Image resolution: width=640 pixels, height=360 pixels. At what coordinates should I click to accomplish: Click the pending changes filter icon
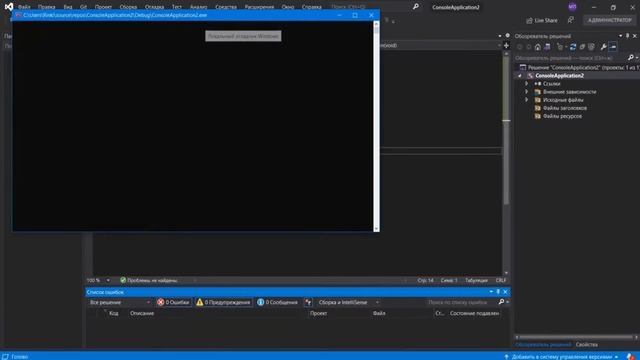pos(560,47)
